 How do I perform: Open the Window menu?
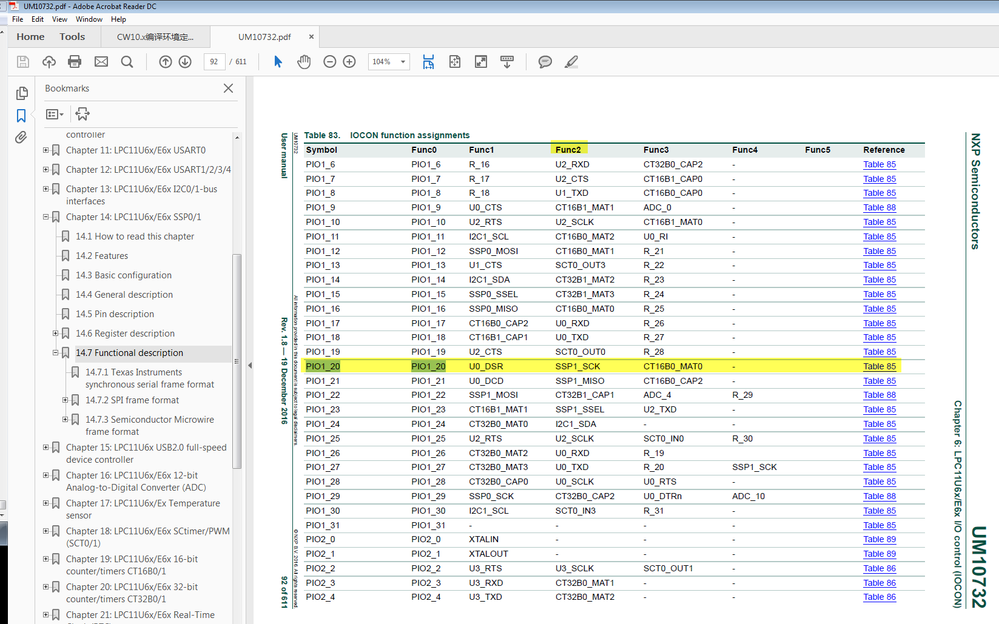(89, 19)
